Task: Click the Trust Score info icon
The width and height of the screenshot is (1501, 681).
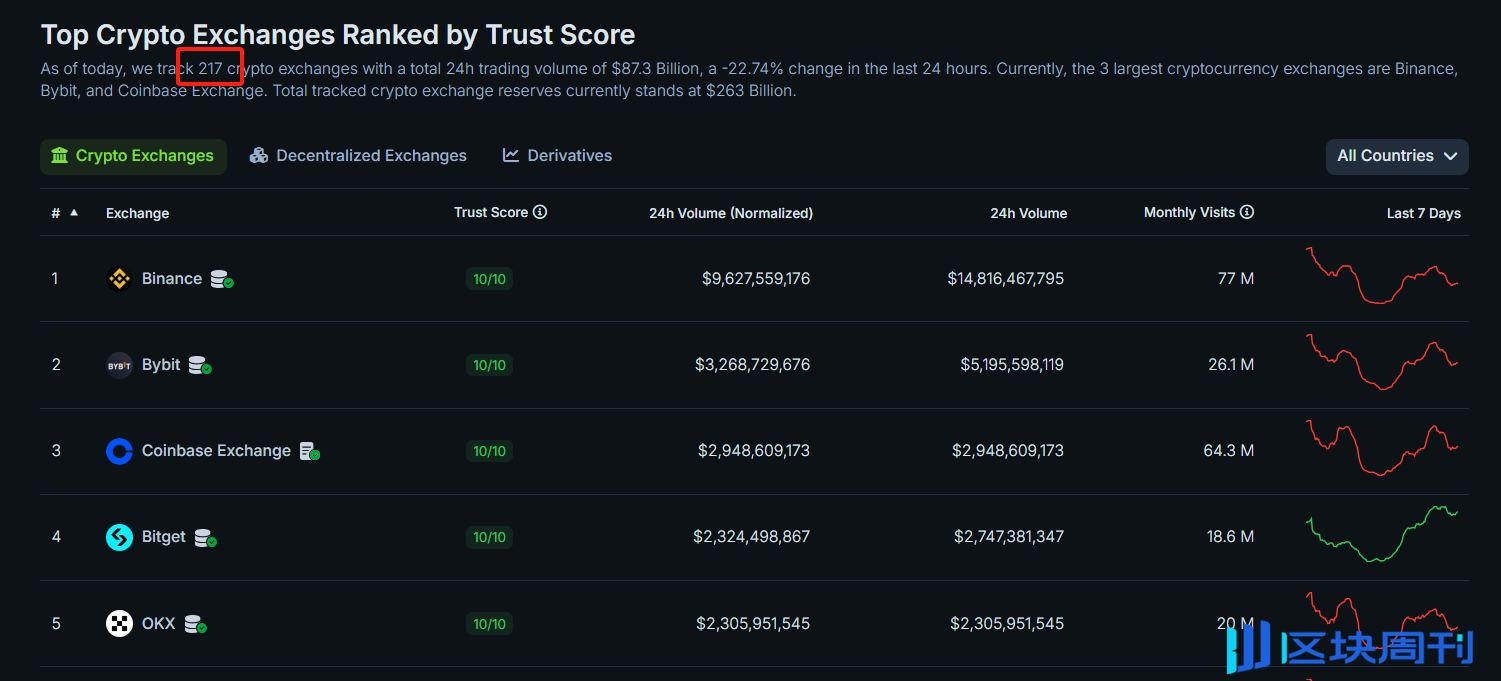Action: coord(540,212)
